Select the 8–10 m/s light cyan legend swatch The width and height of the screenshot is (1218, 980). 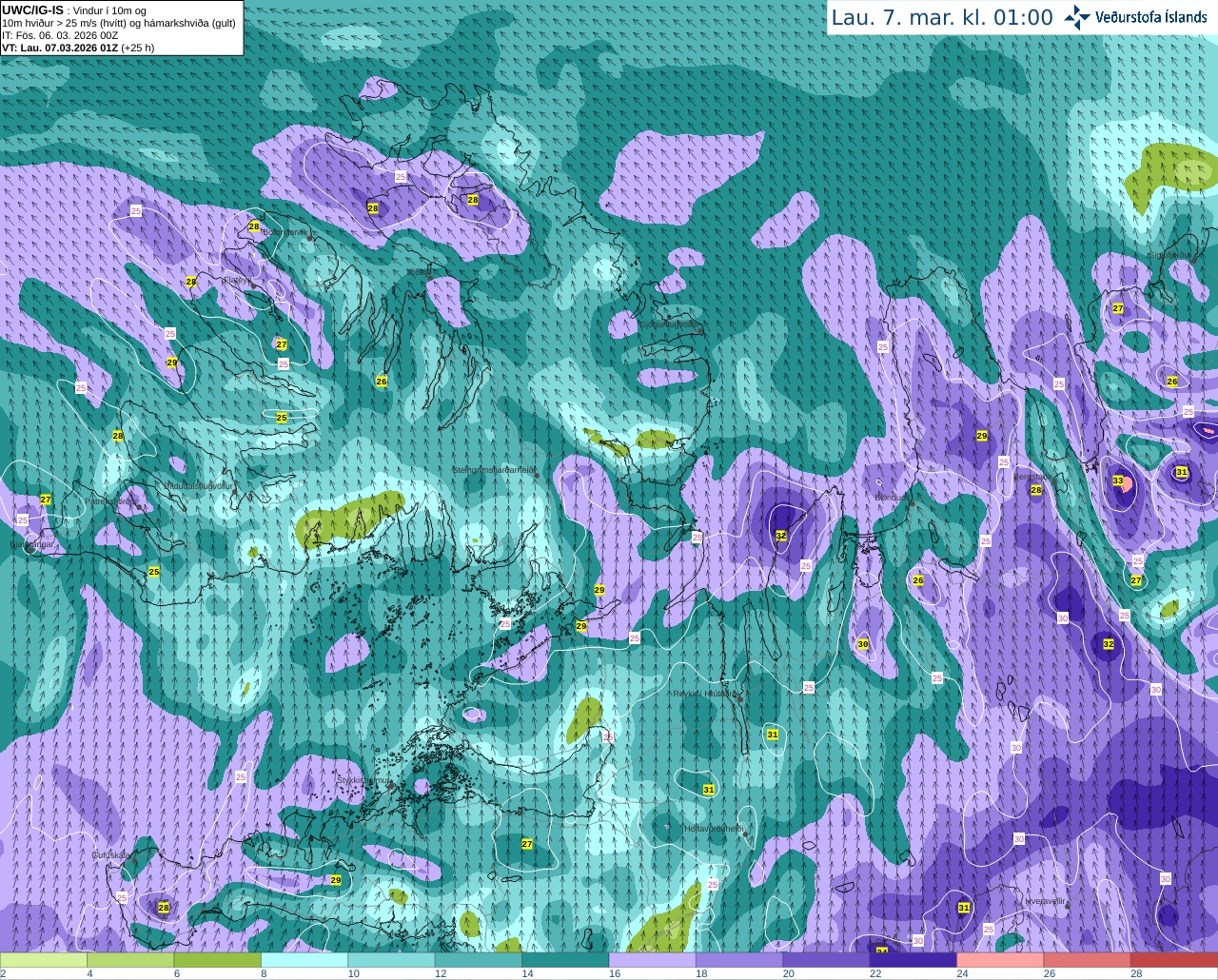[x=304, y=960]
